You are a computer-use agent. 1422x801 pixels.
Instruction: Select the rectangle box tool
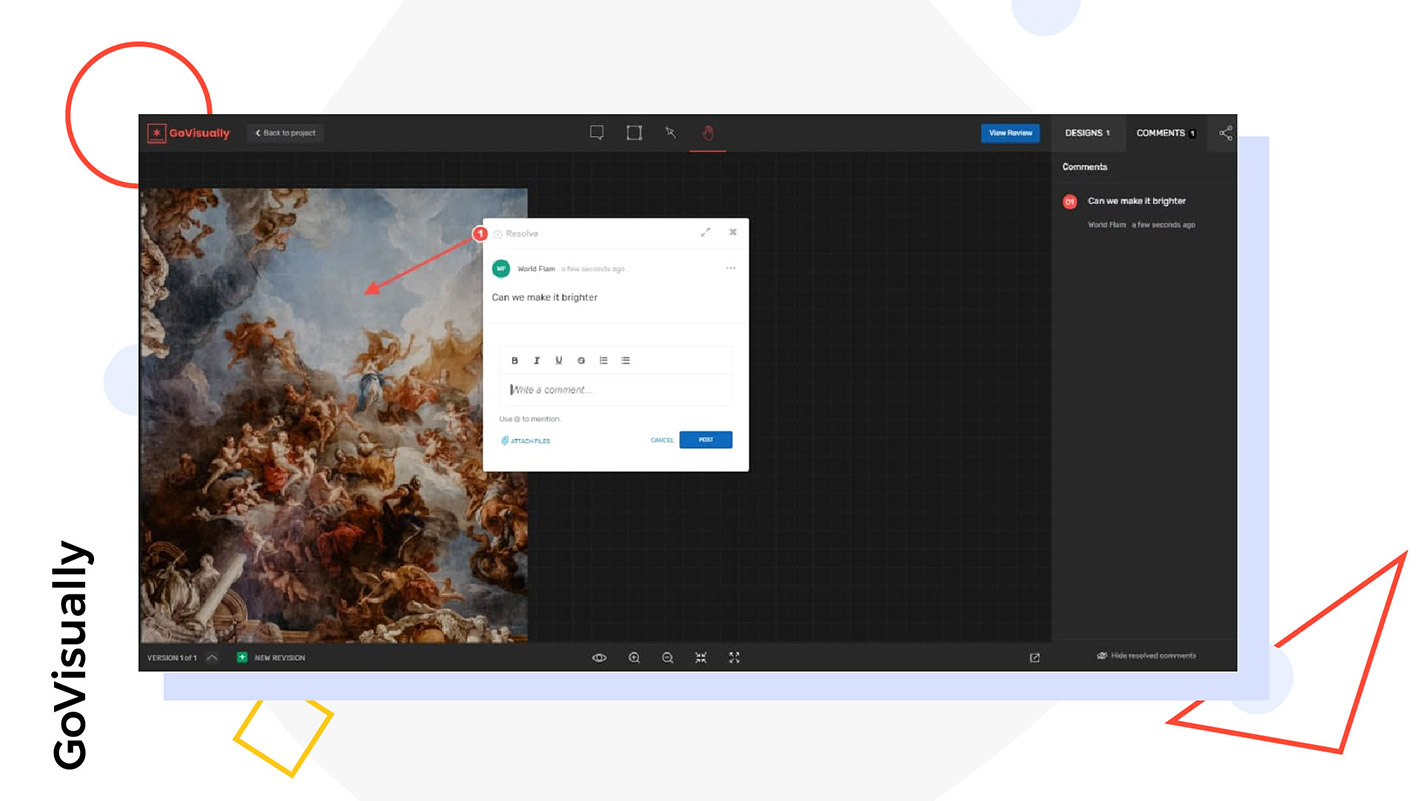coord(634,133)
